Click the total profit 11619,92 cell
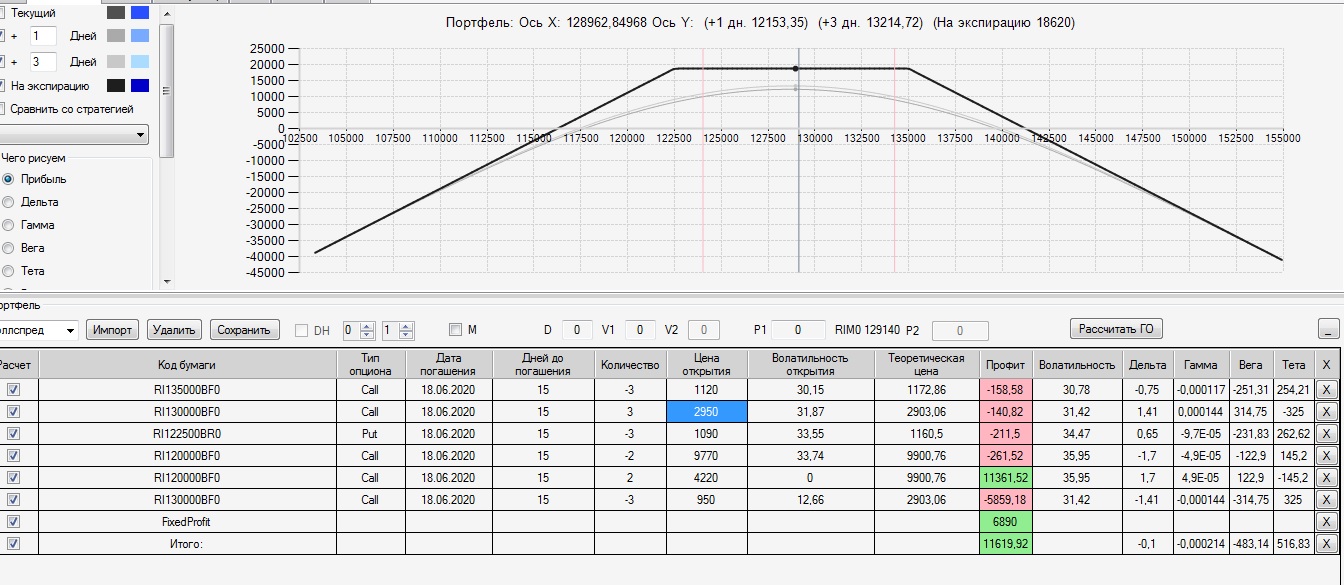 click(x=1005, y=544)
